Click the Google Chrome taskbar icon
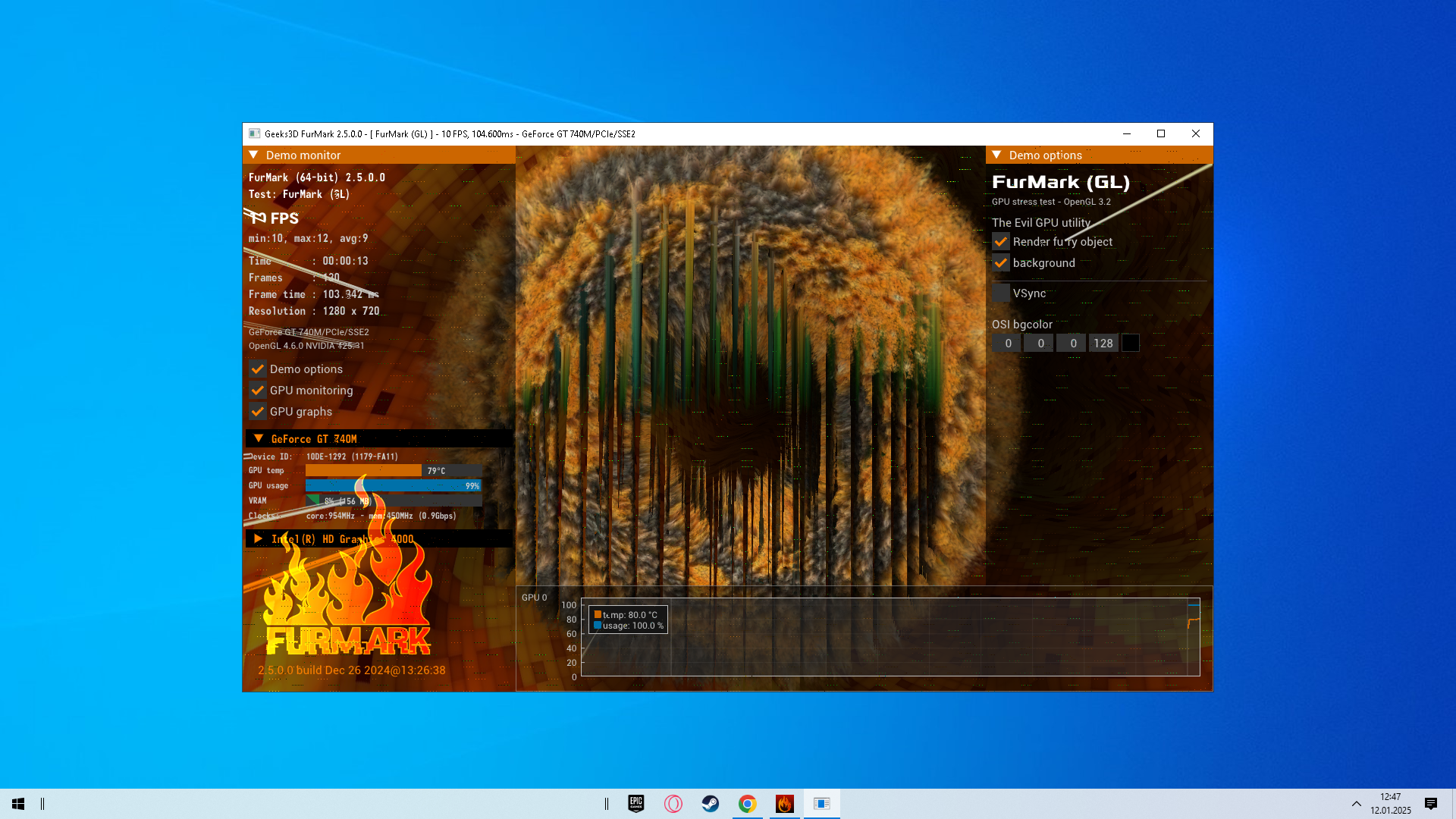Image resolution: width=1456 pixels, height=819 pixels. (x=747, y=803)
